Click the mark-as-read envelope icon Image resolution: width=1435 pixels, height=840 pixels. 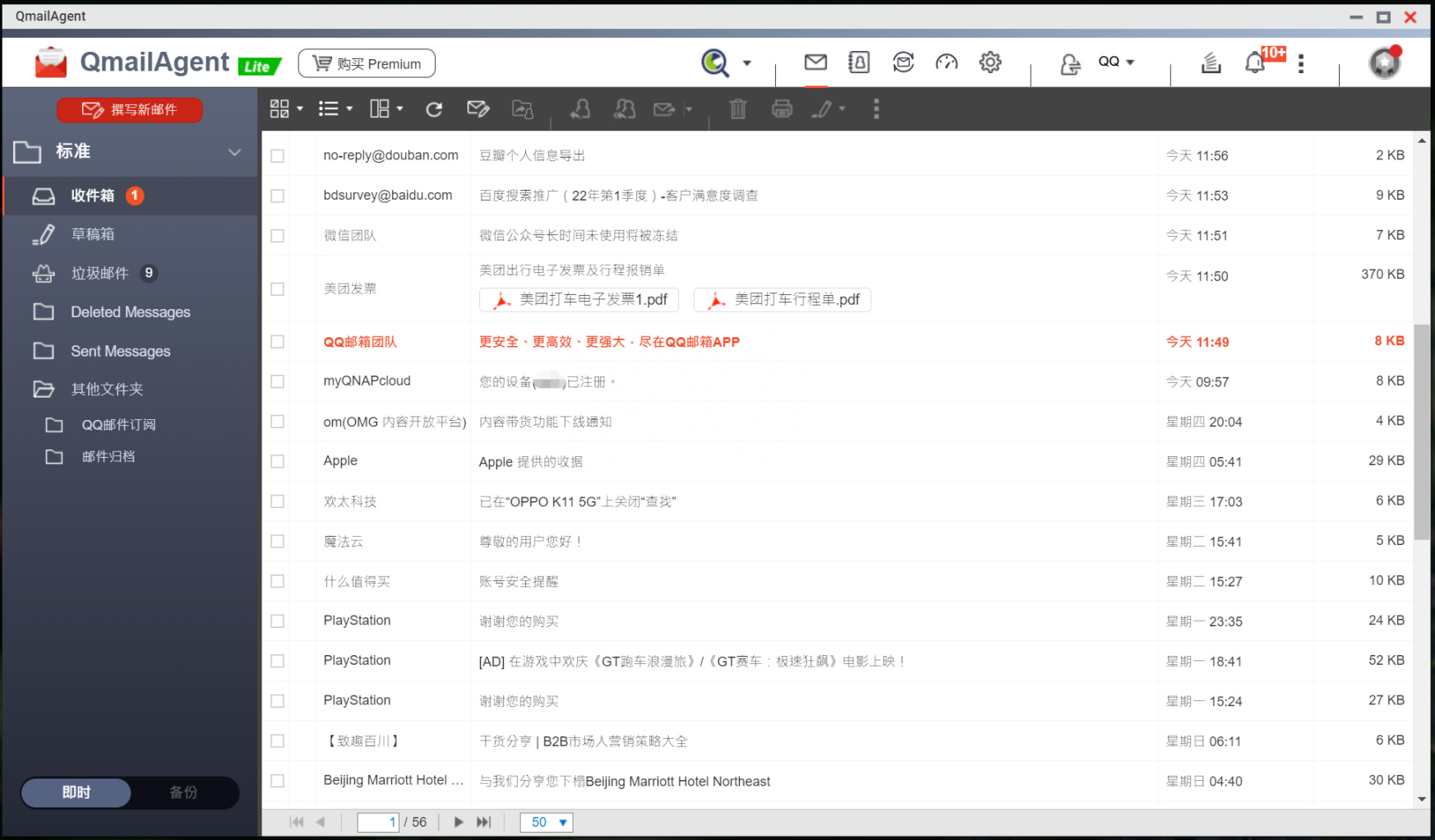click(x=478, y=108)
